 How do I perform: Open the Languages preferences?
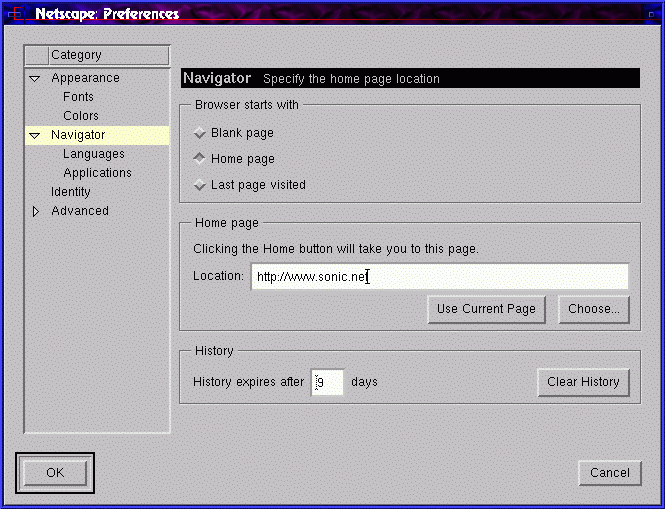[x=94, y=154]
